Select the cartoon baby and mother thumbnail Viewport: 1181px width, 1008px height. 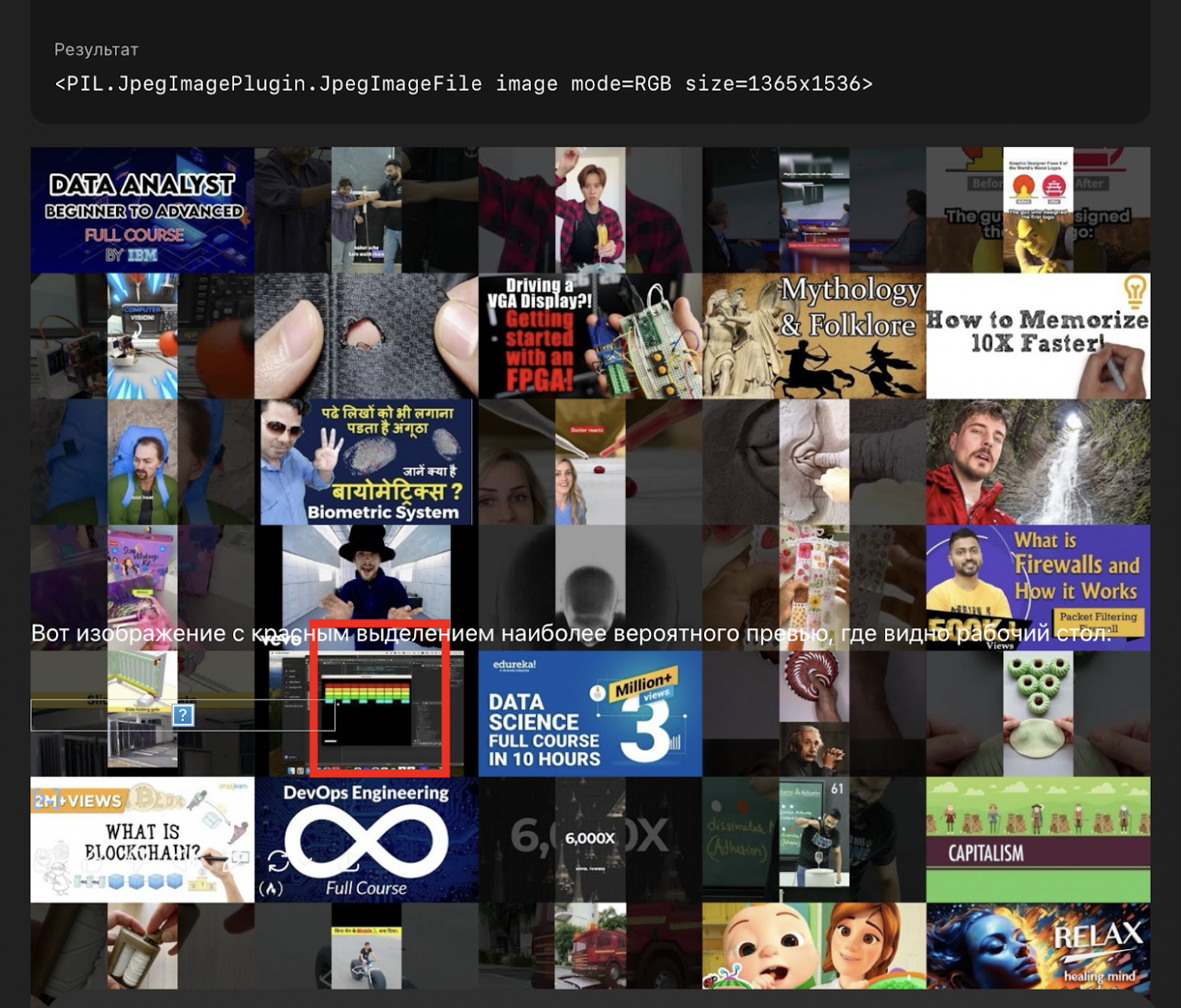[815, 946]
